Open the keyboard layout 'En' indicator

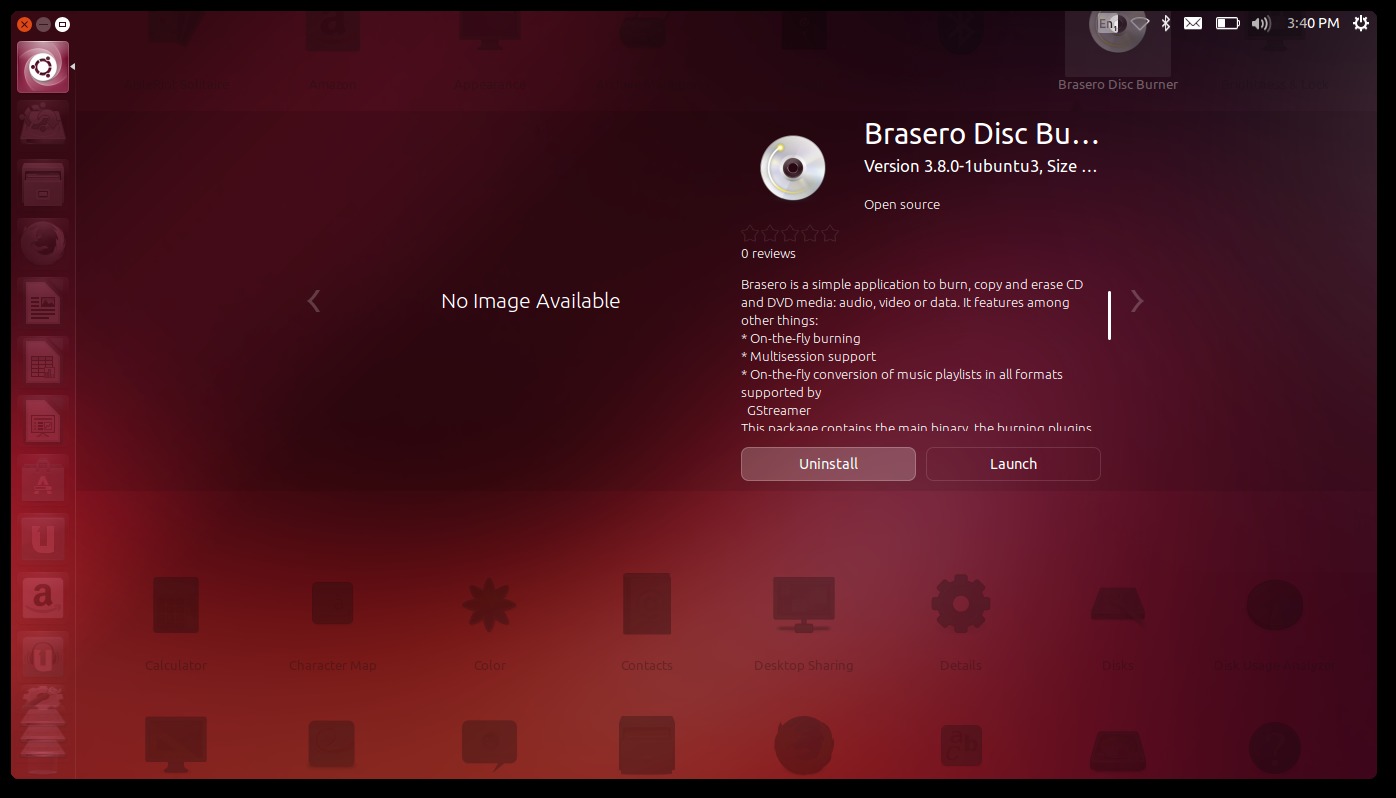pyautogui.click(x=1107, y=22)
